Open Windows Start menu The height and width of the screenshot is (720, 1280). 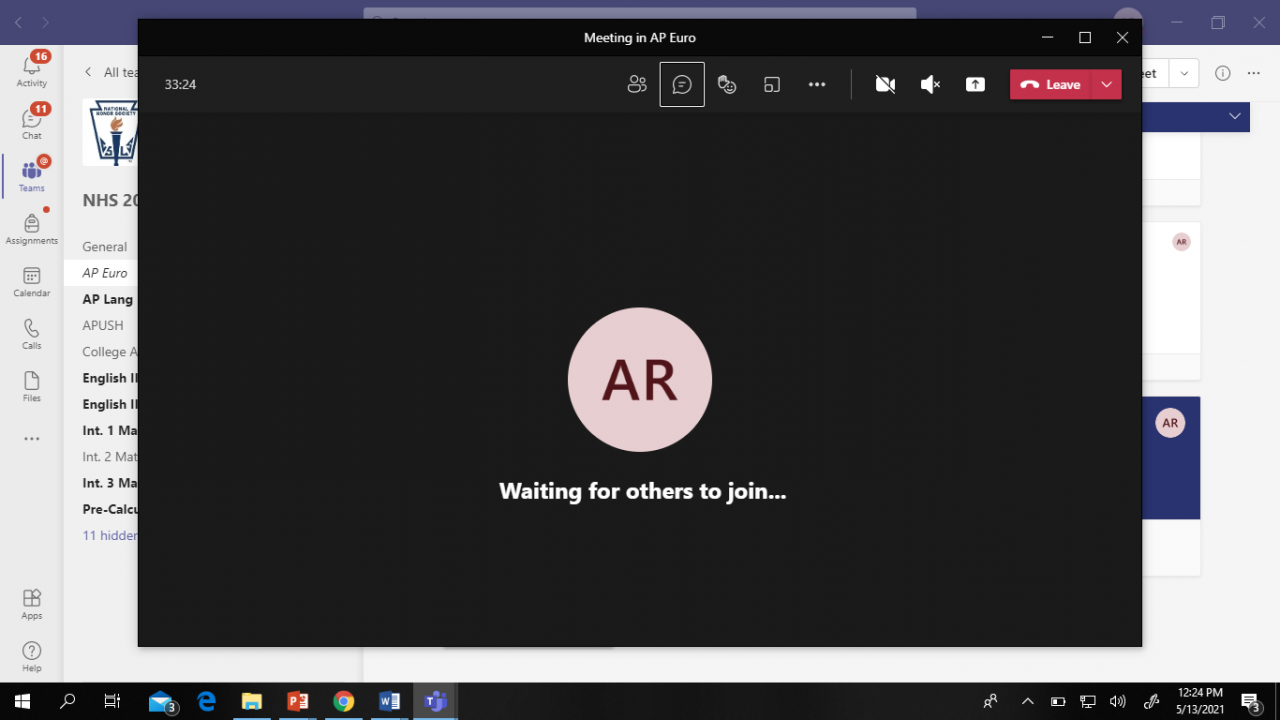[x=22, y=701]
